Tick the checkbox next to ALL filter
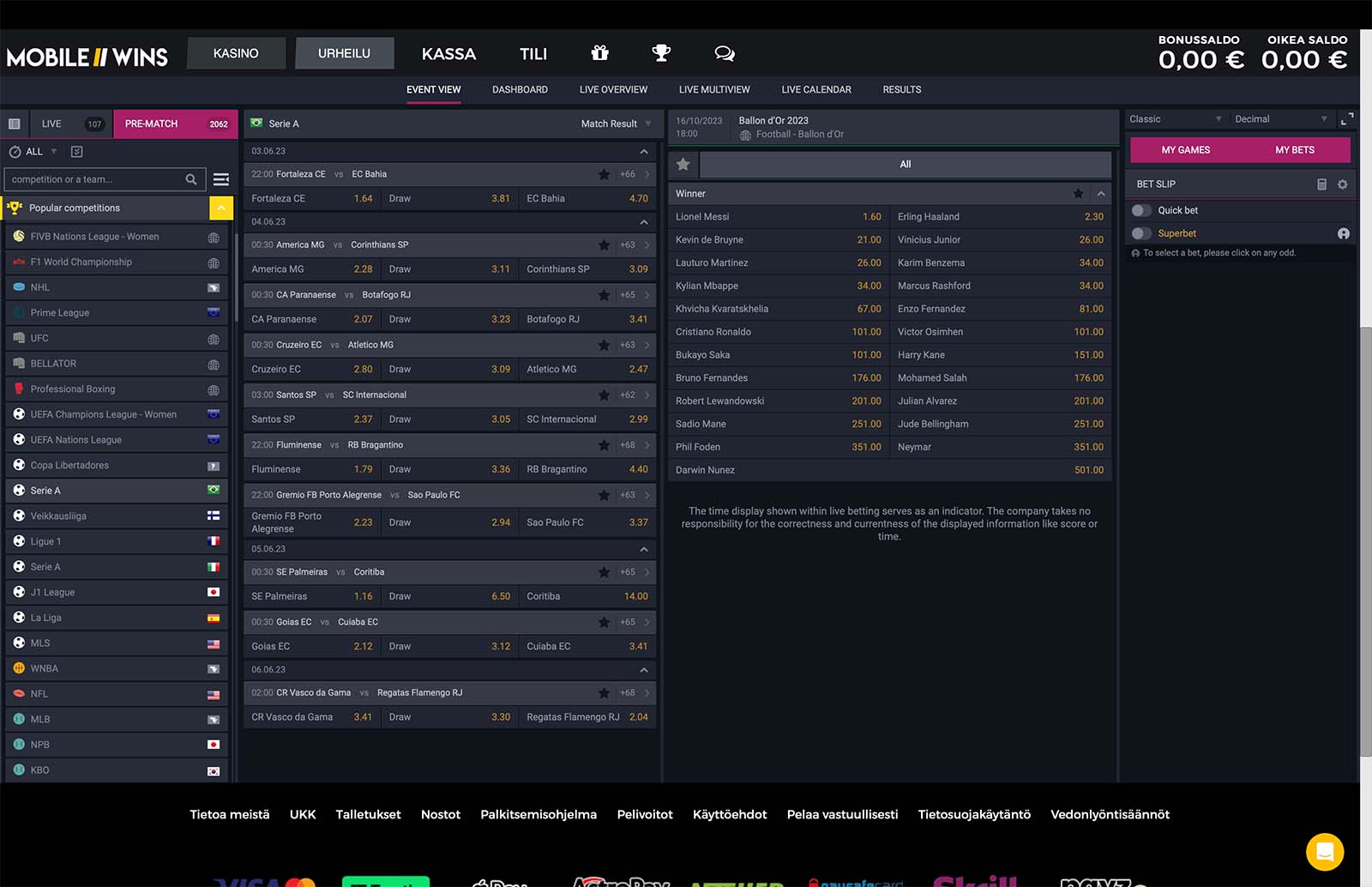This screenshot has width=1372, height=887. click(77, 152)
